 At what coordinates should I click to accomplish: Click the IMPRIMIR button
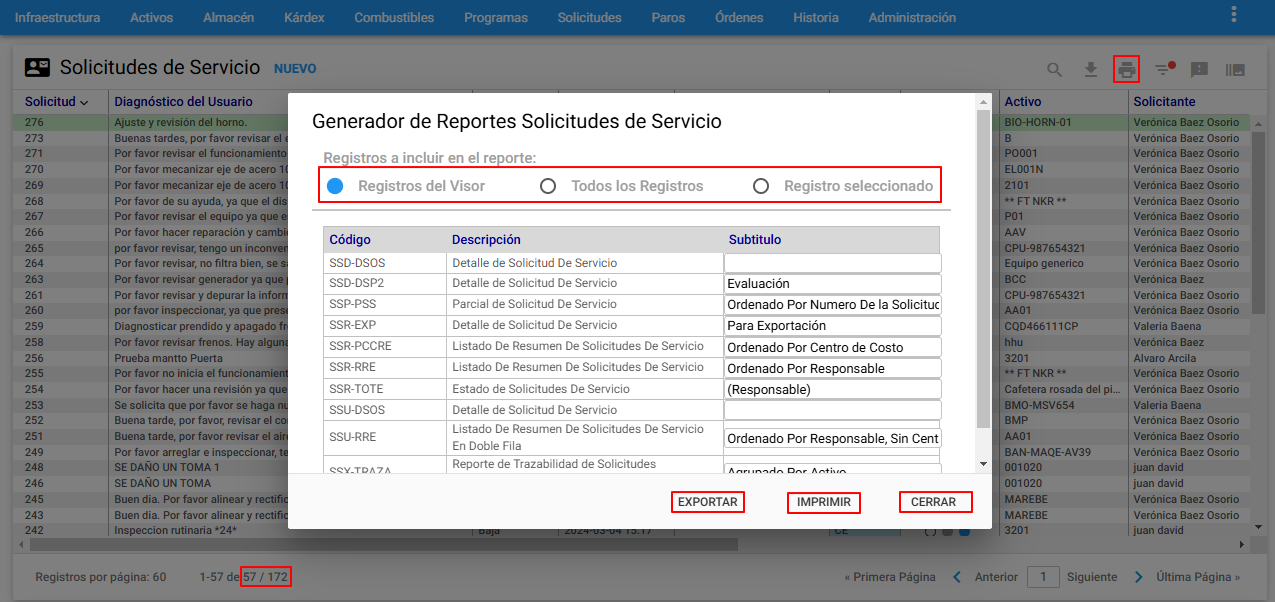[x=824, y=502]
